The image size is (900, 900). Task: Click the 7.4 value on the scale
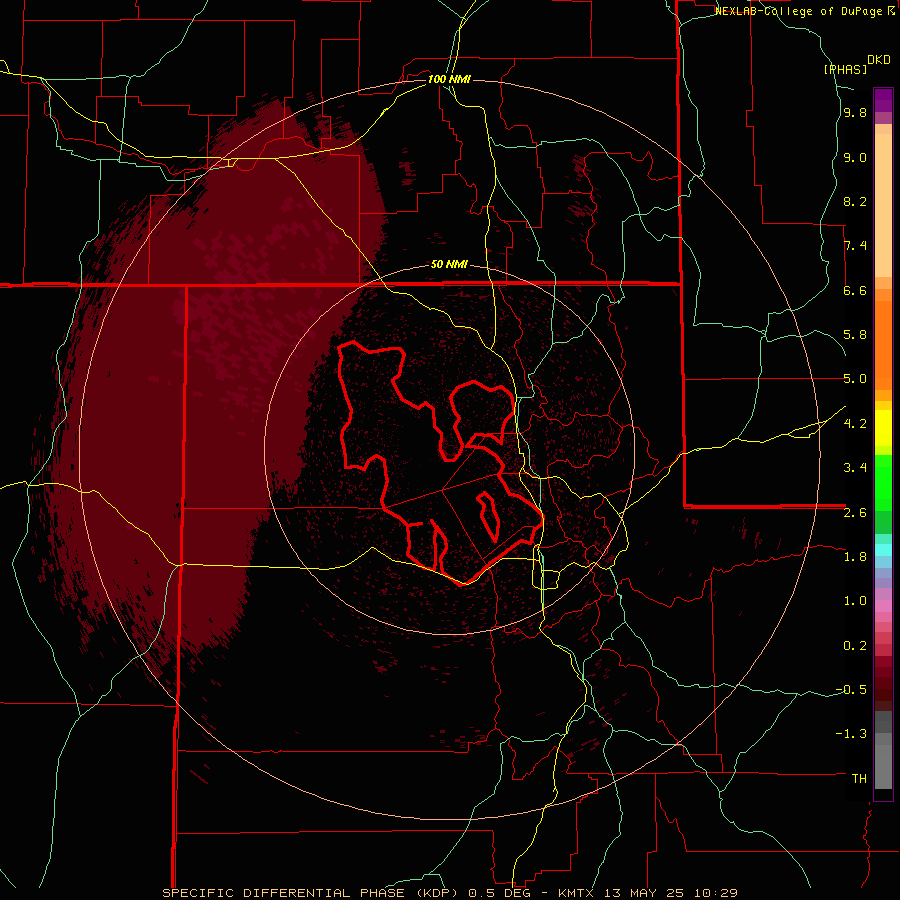click(x=855, y=246)
